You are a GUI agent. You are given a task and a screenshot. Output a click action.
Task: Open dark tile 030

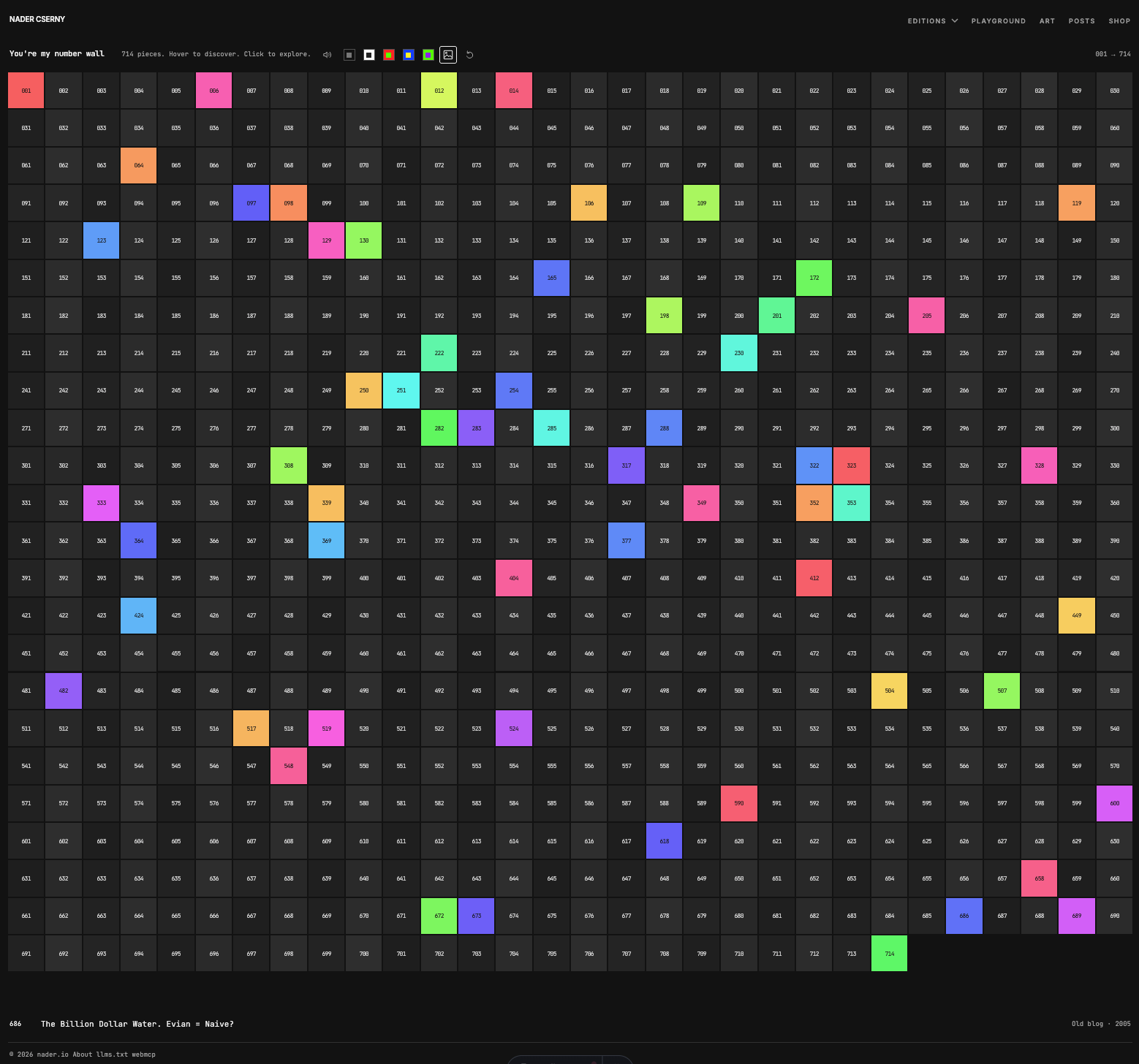(1115, 91)
